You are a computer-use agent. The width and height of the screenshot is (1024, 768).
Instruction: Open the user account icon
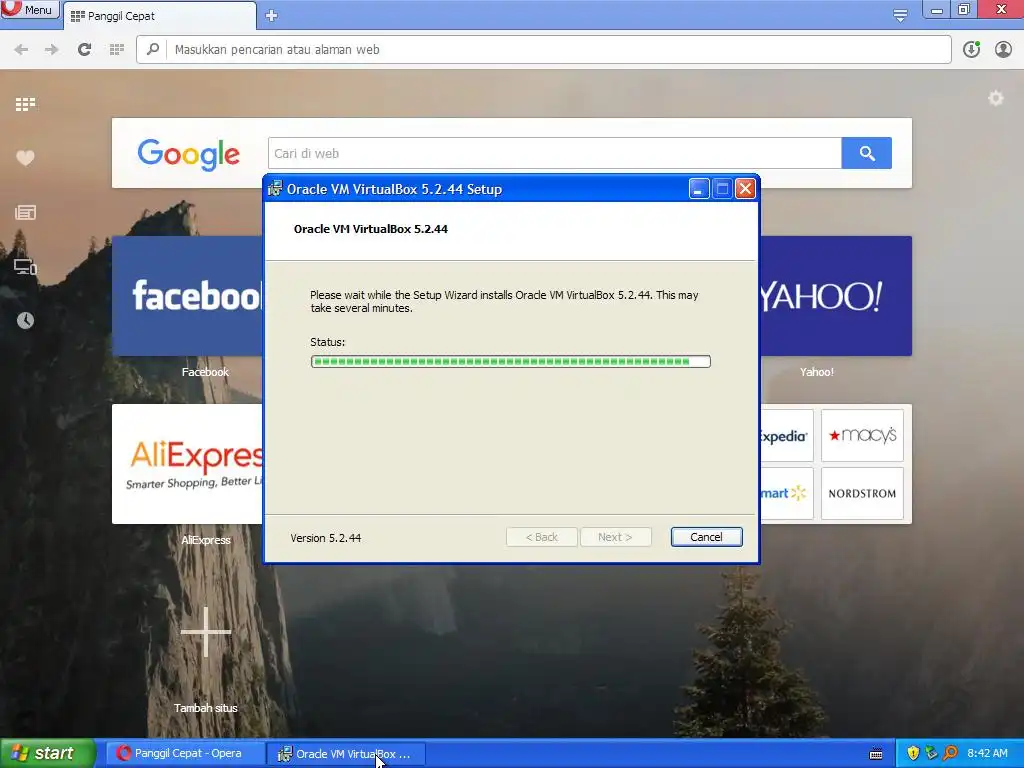coord(1003,50)
